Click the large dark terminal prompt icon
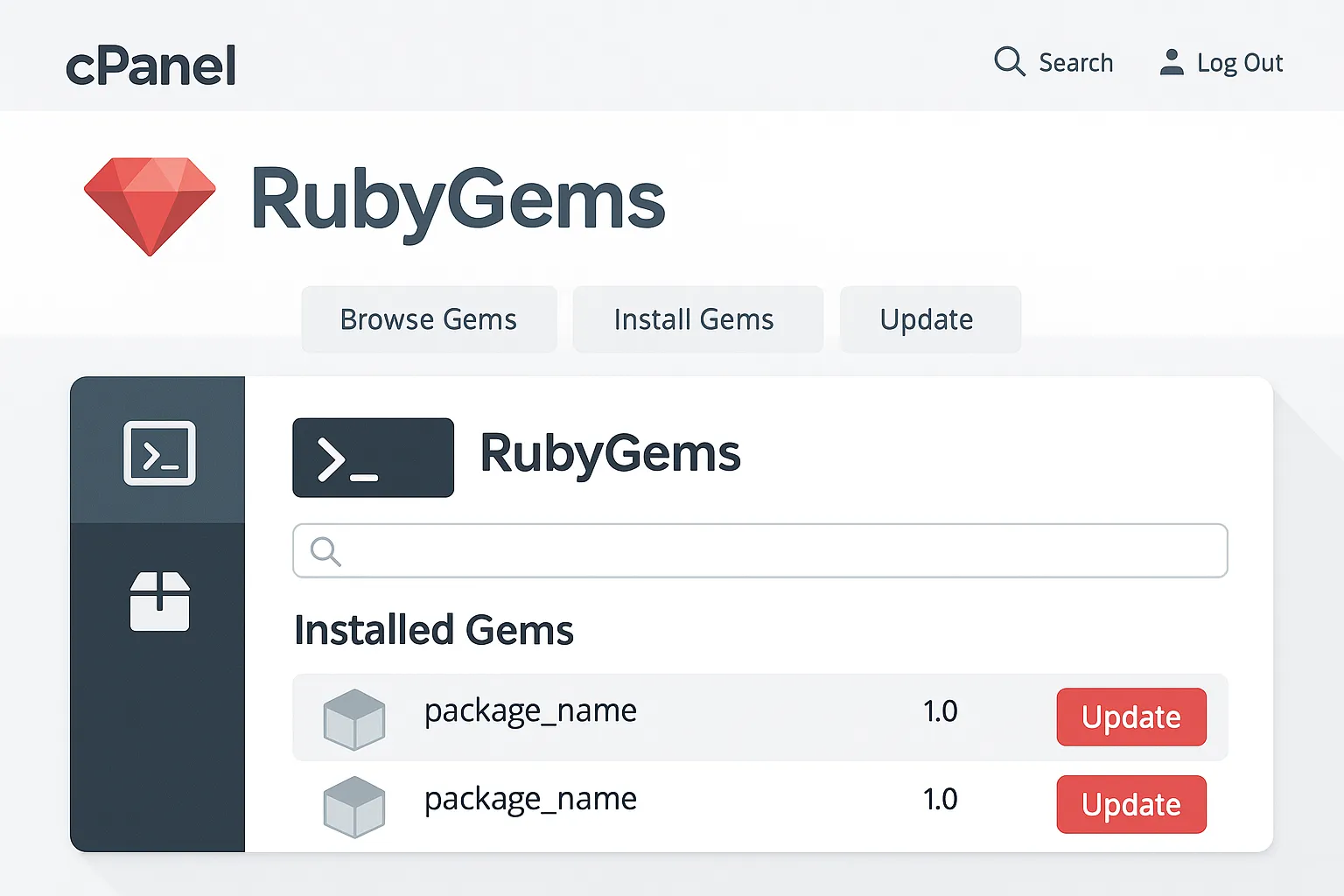Screen dimensions: 1344x896 [x=373, y=458]
